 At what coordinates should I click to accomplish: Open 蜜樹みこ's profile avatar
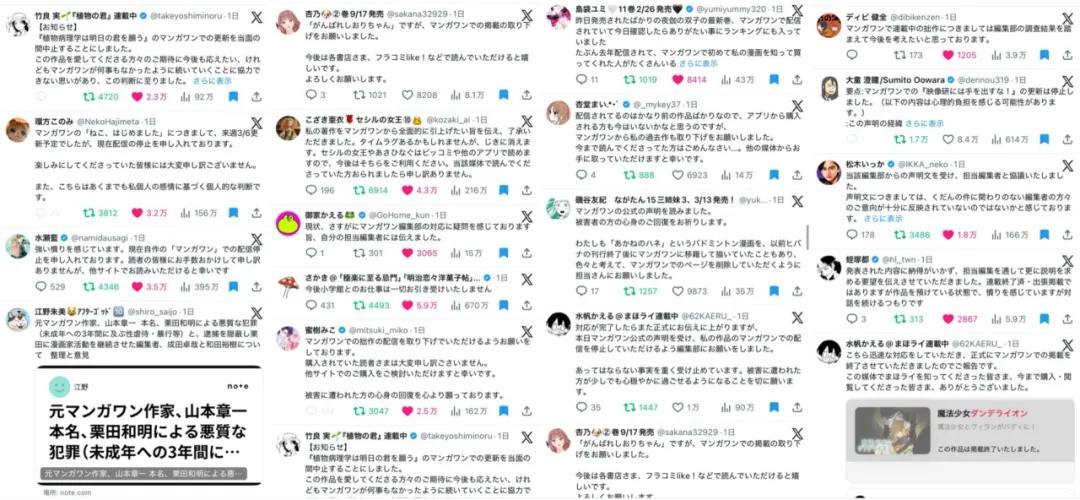(288, 338)
